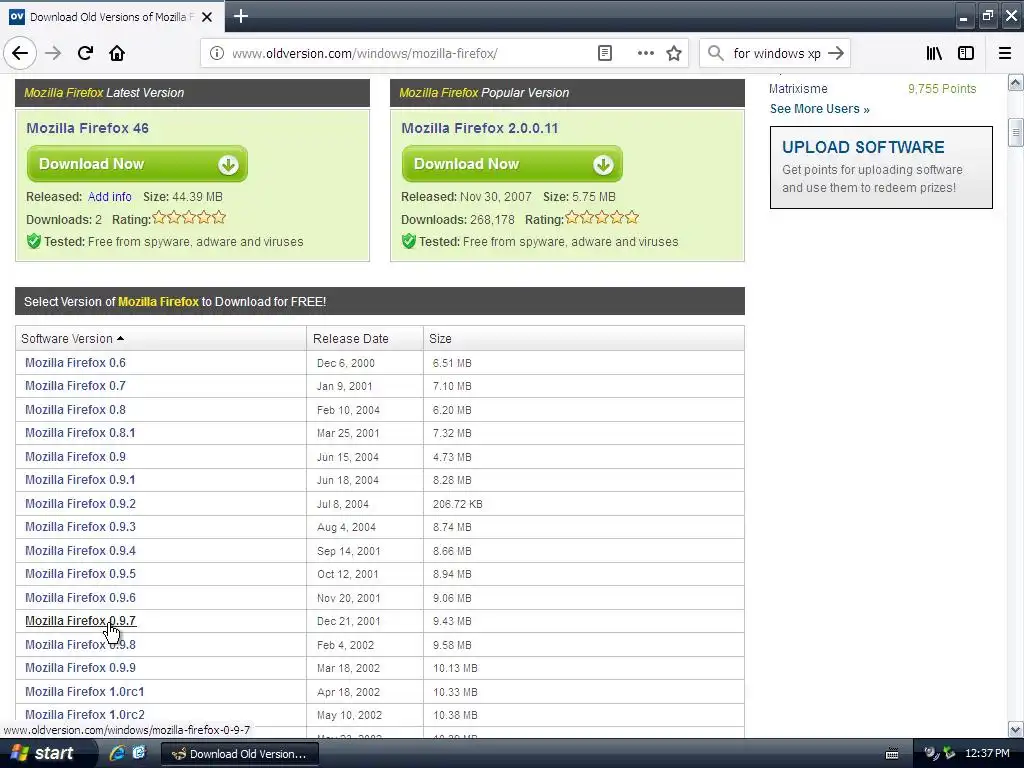Viewport: 1024px width, 768px height.
Task: Go back to the previous page
Action: (20, 54)
